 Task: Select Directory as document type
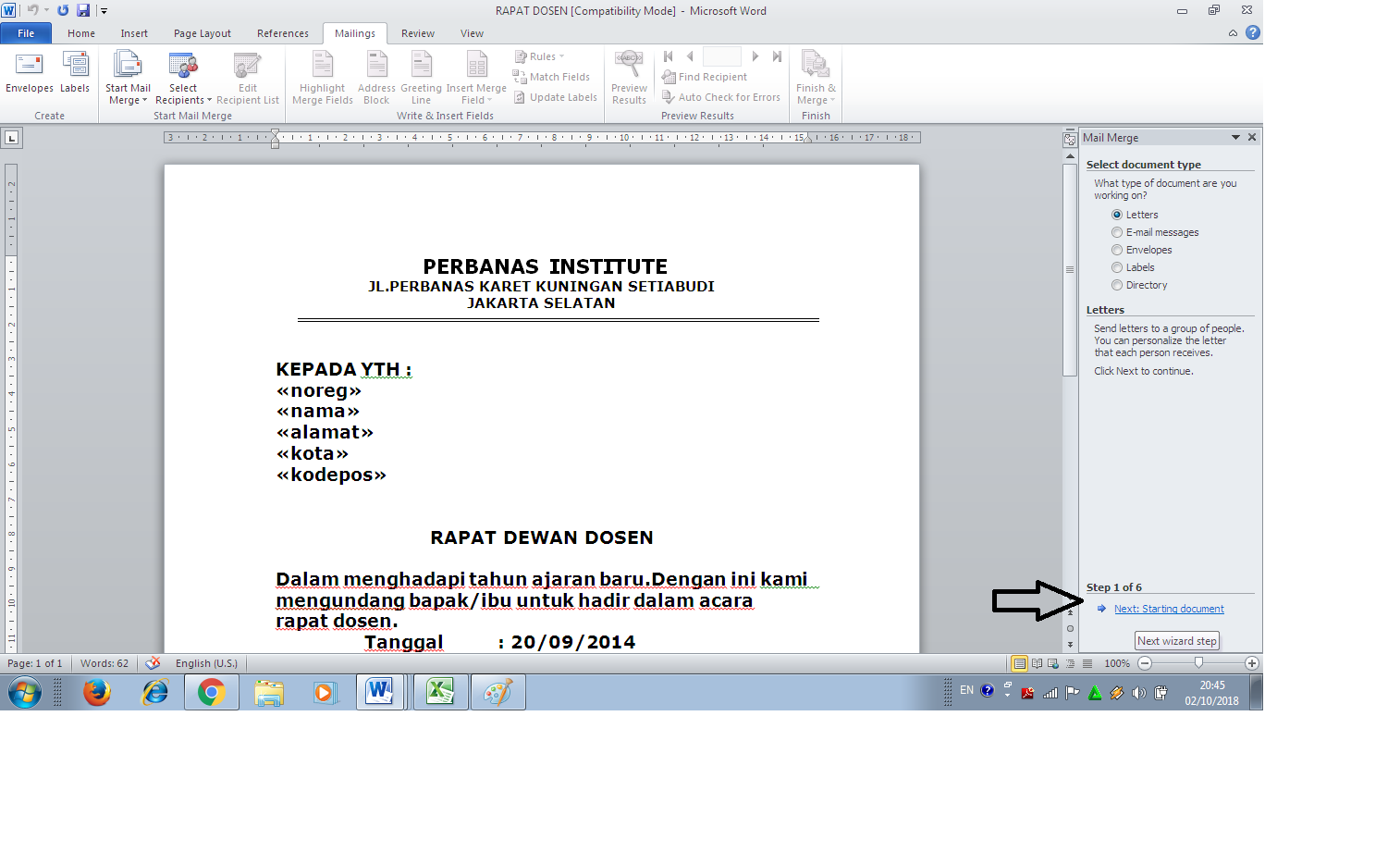tap(1117, 285)
